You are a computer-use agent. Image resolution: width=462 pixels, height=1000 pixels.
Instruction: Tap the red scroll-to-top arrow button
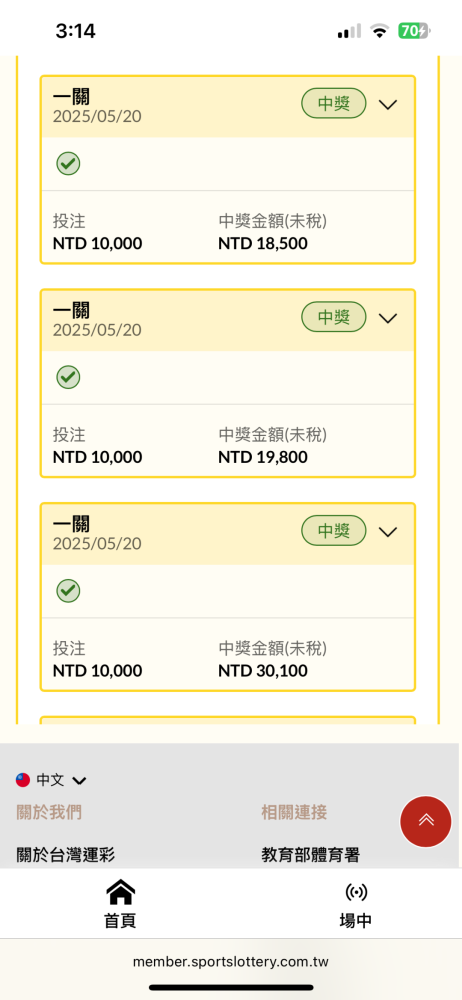coord(426,821)
